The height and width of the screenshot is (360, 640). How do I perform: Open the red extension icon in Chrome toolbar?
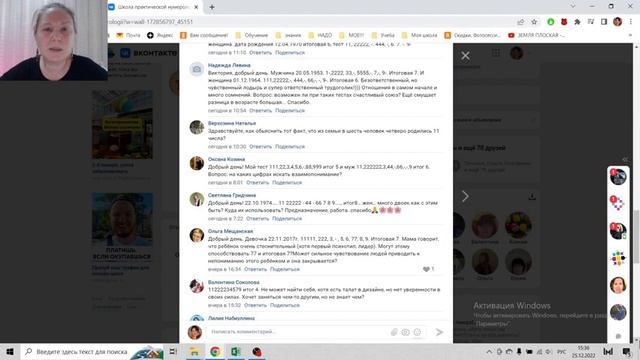tap(564, 22)
